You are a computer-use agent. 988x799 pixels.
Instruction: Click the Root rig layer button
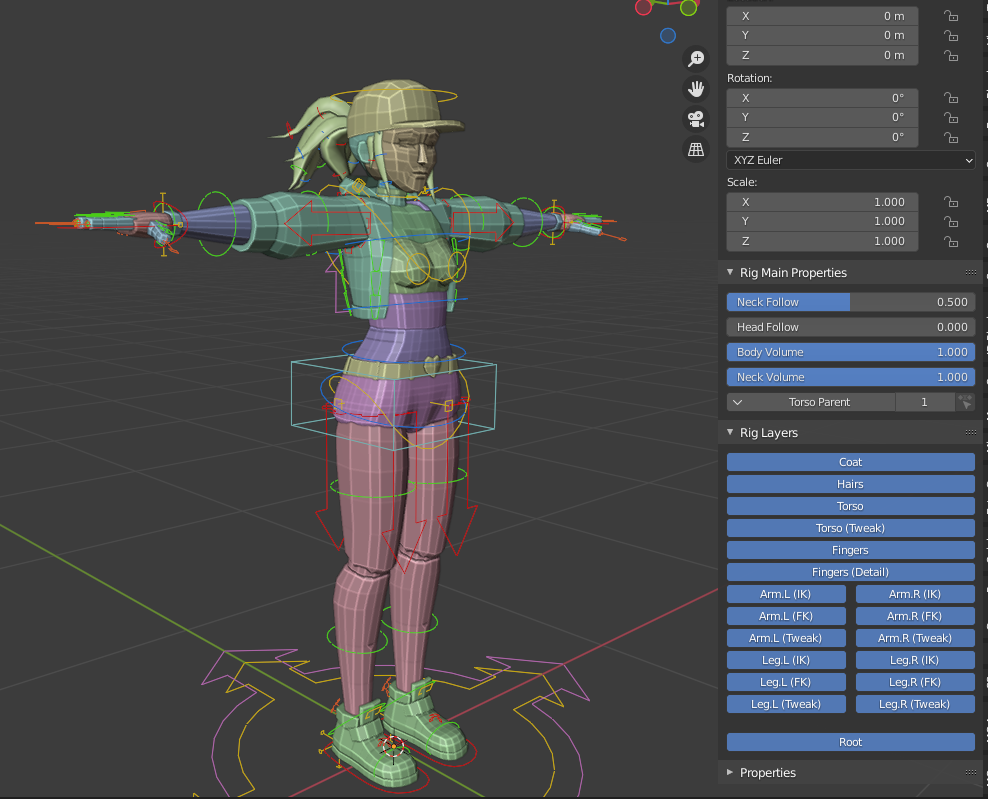pyautogui.click(x=850, y=741)
